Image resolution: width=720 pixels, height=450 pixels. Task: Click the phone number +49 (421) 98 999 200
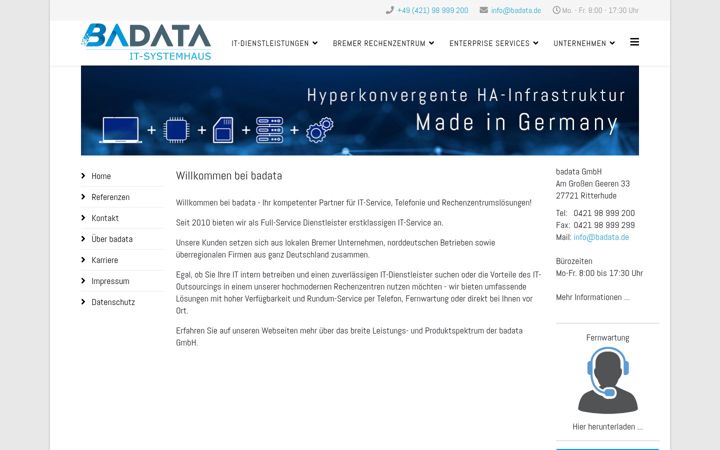coord(433,10)
